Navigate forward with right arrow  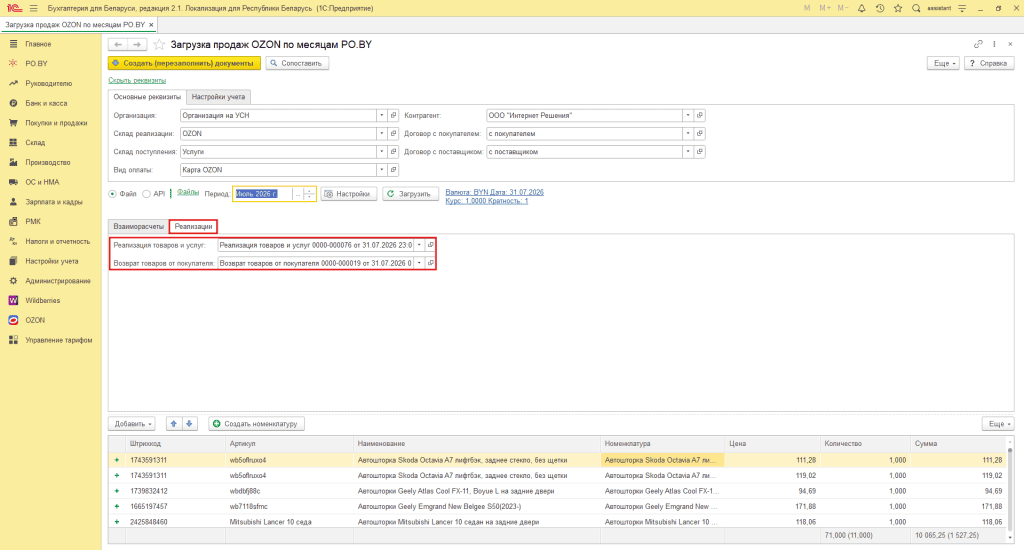point(137,44)
